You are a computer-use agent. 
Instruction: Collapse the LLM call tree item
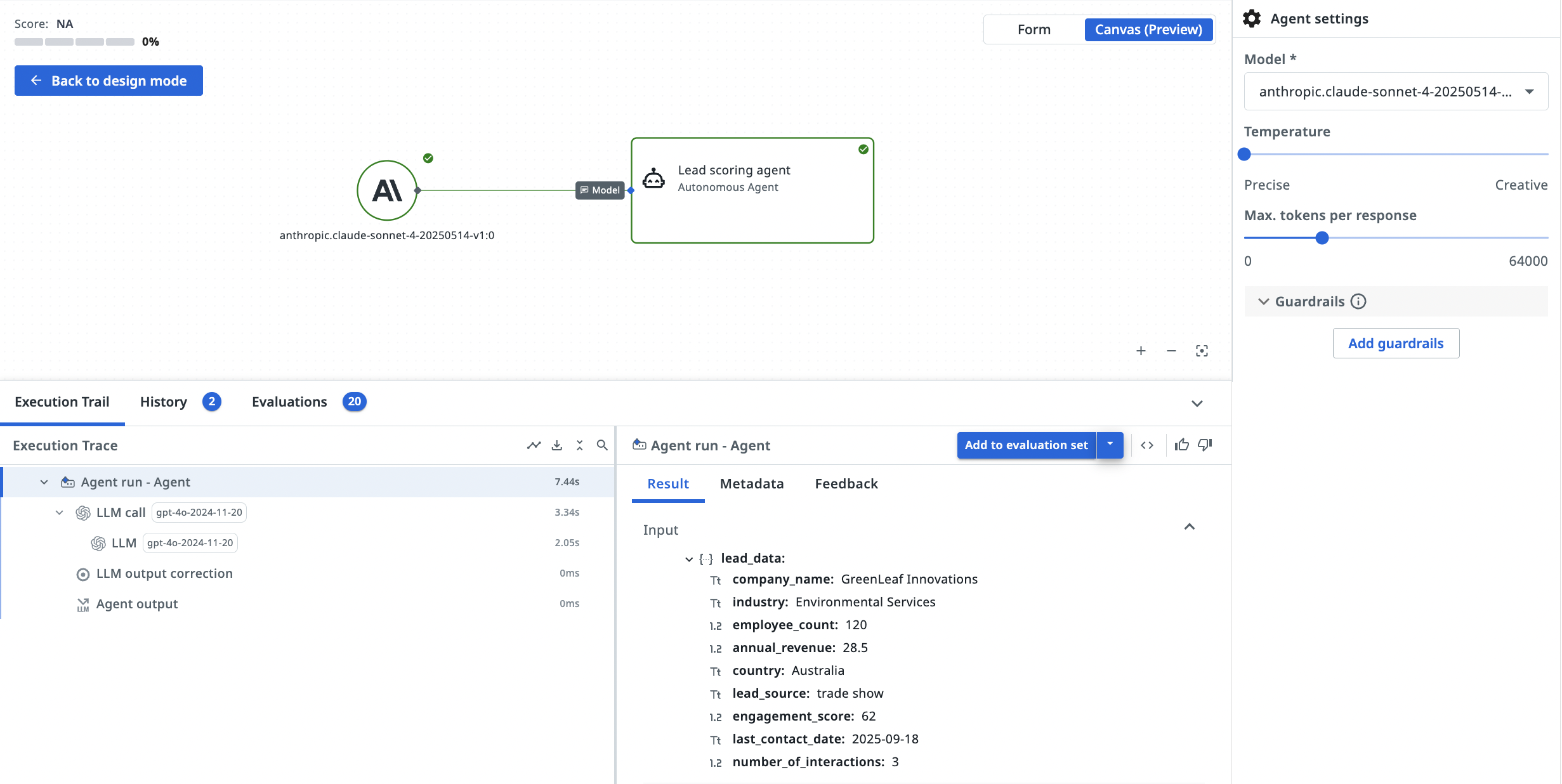(x=59, y=513)
